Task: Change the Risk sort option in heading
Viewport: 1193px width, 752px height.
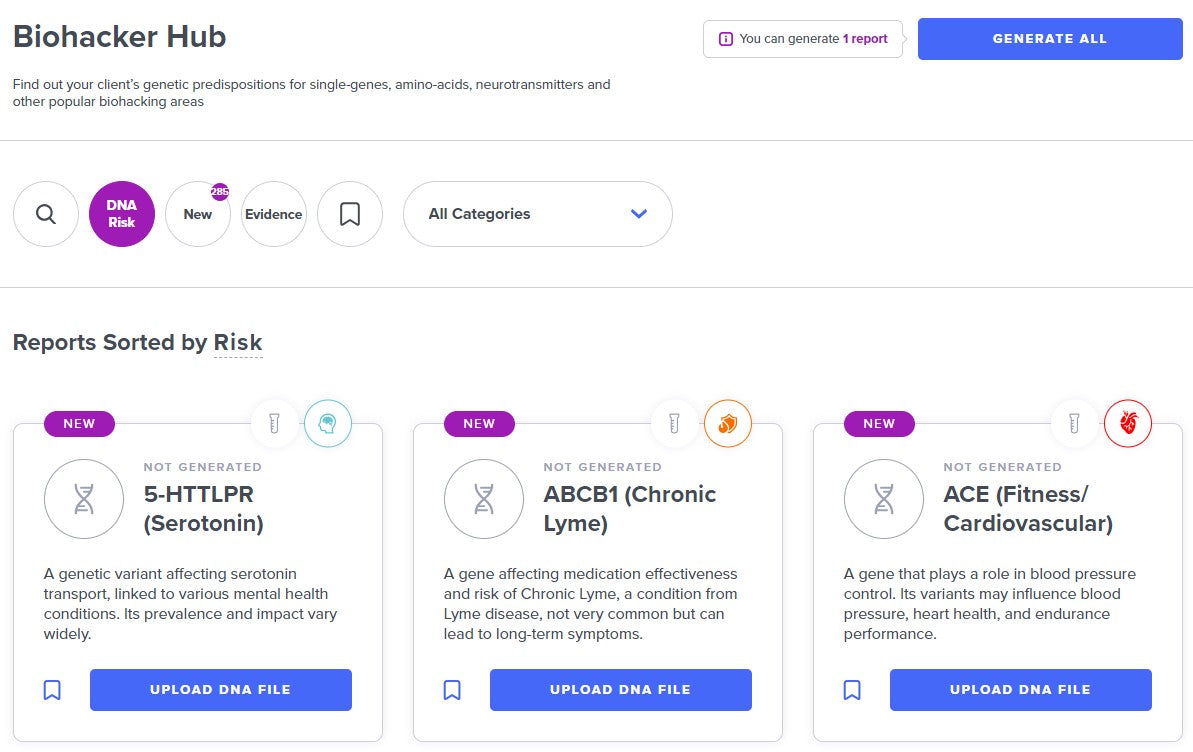Action: tap(238, 343)
